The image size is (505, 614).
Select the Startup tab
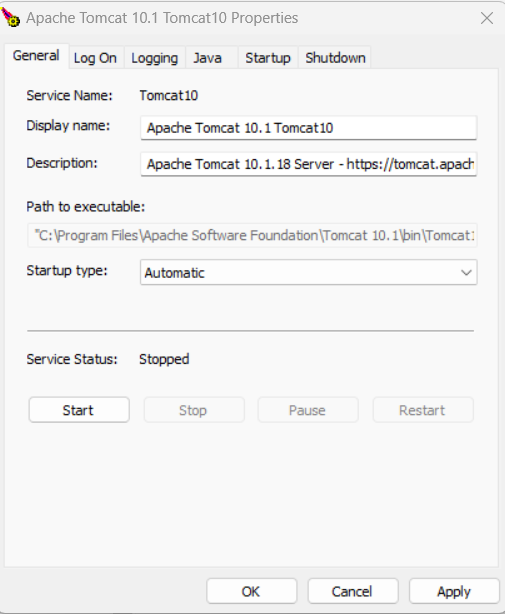(268, 58)
